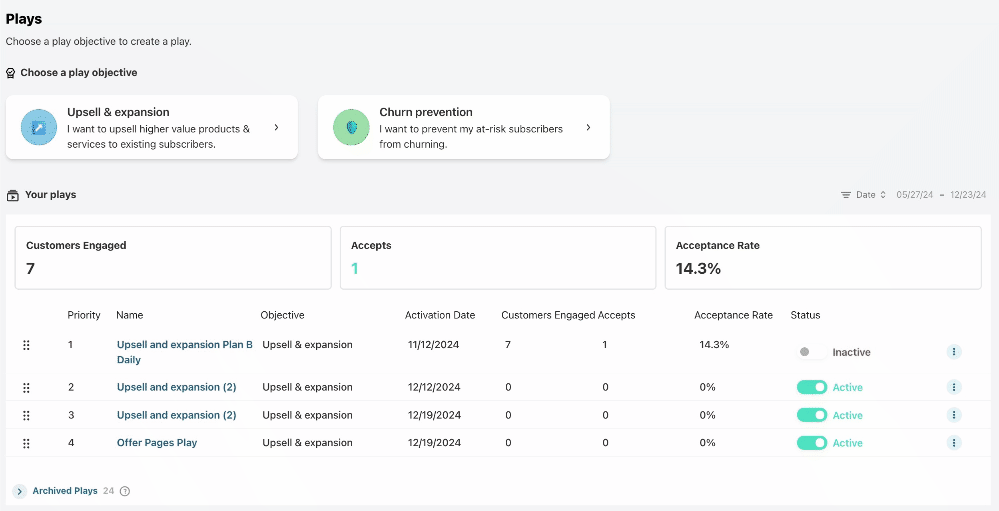The width and height of the screenshot is (999, 511).
Task: Select the Upsell & expansion objective title
Action: tap(119, 112)
